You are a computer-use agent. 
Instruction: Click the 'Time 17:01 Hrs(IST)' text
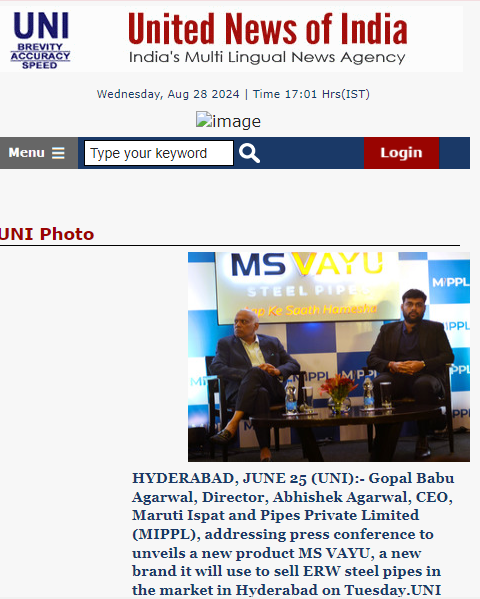pyautogui.click(x=311, y=94)
